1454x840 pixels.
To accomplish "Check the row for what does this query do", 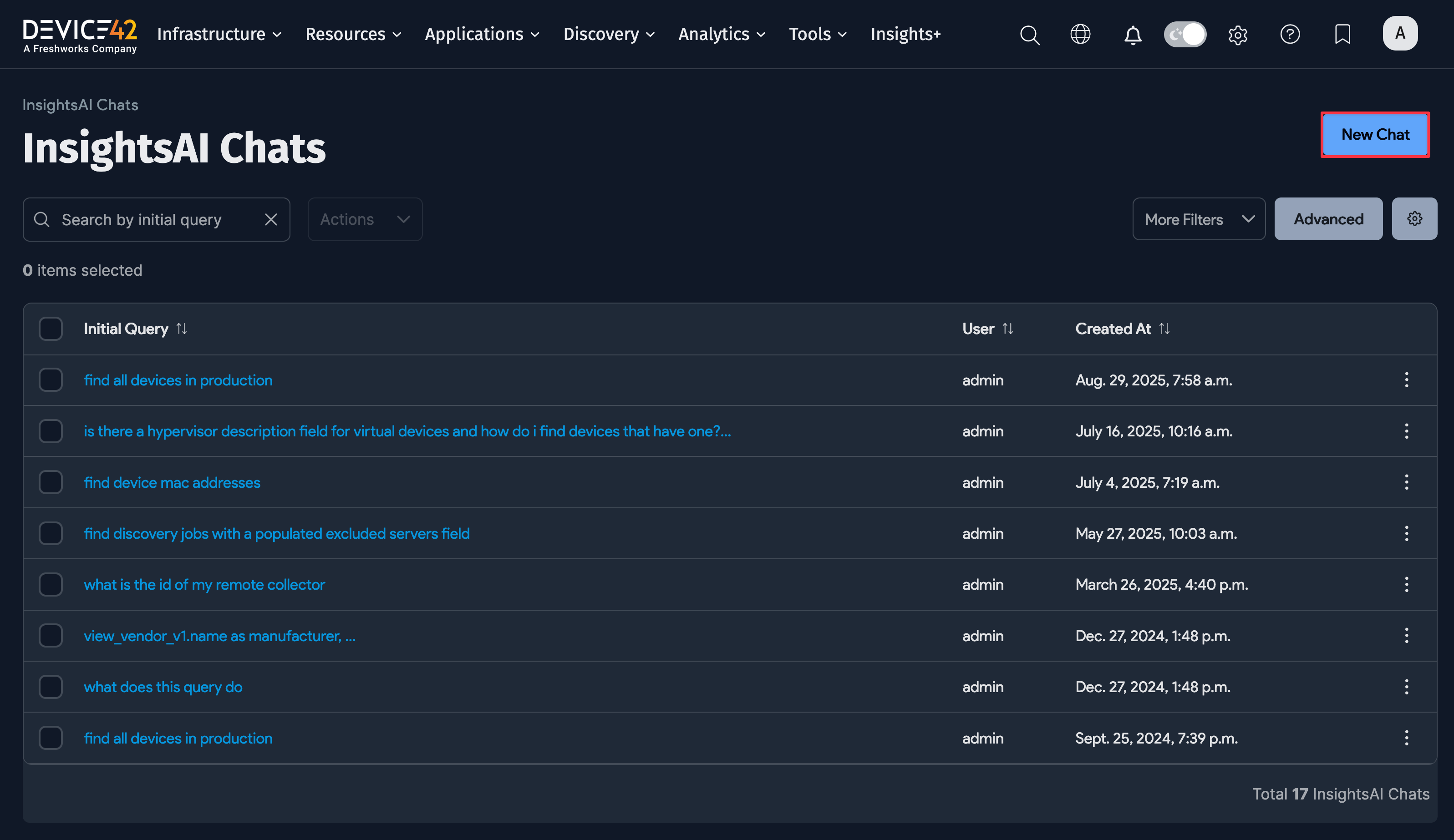I will [x=51, y=687].
